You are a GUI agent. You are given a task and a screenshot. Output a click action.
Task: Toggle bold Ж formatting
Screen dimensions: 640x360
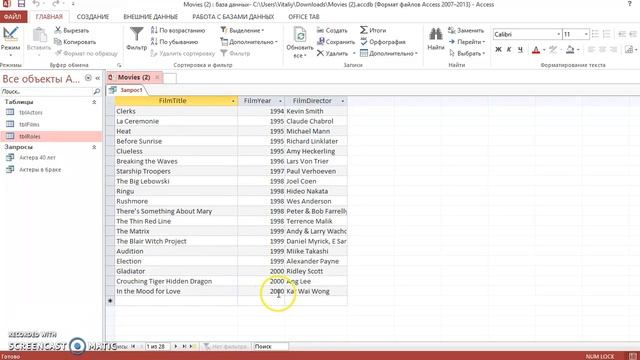[498, 50]
